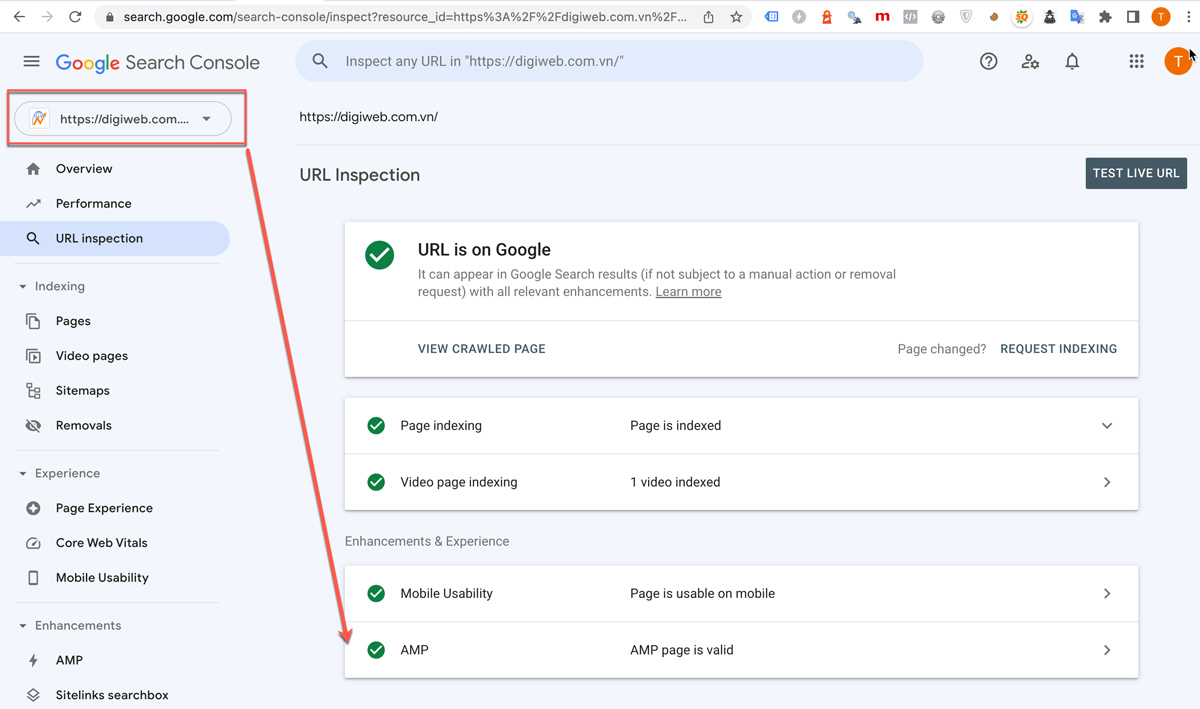Click the Inspect any URL search field
Image resolution: width=1200 pixels, height=709 pixels.
tap(609, 61)
